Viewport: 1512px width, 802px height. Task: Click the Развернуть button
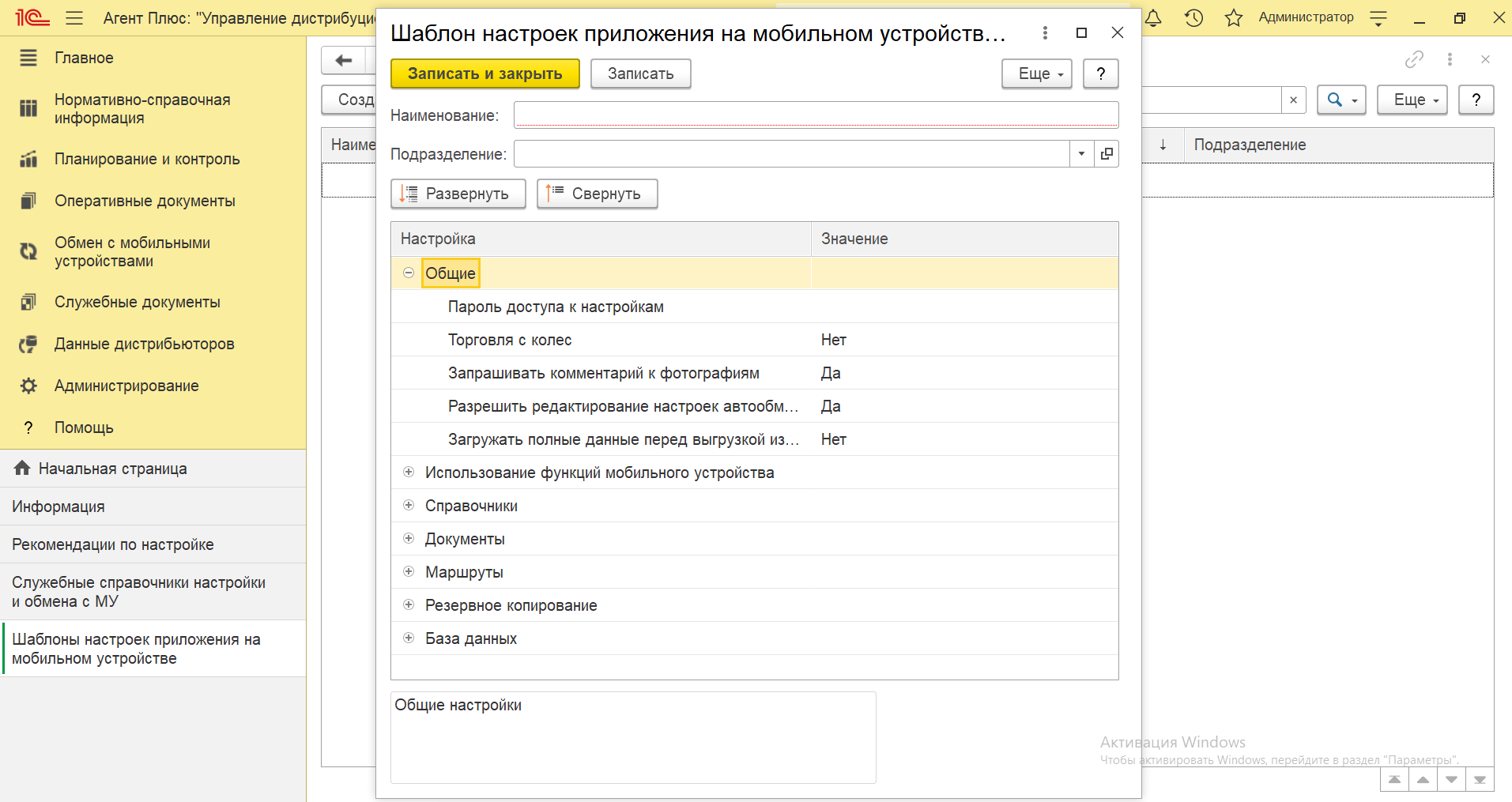(458, 194)
